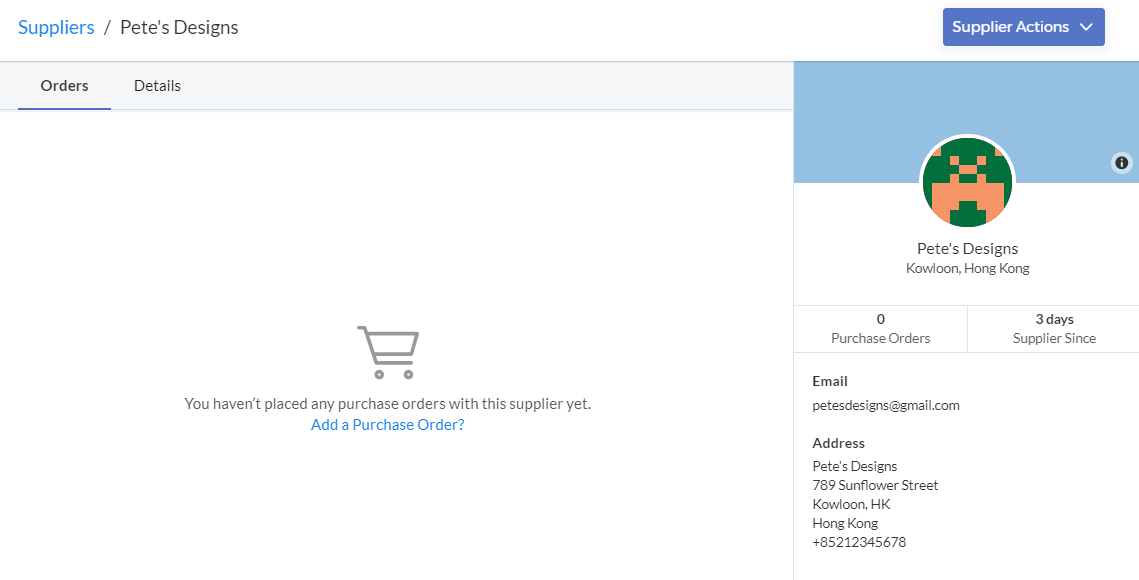Viewport: 1139px width, 580px height.
Task: Click the Email section heading
Action: (x=830, y=381)
